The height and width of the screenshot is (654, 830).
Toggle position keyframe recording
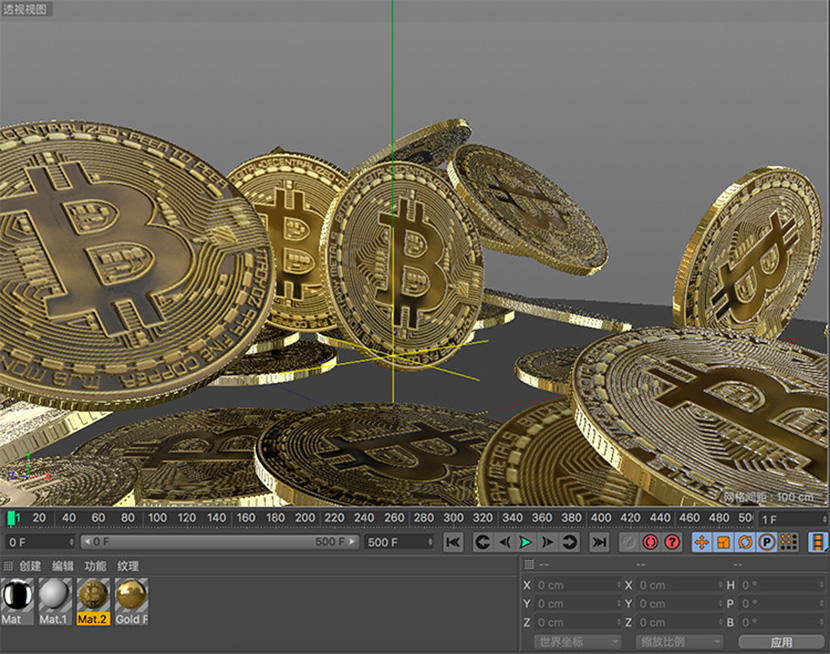tap(702, 542)
